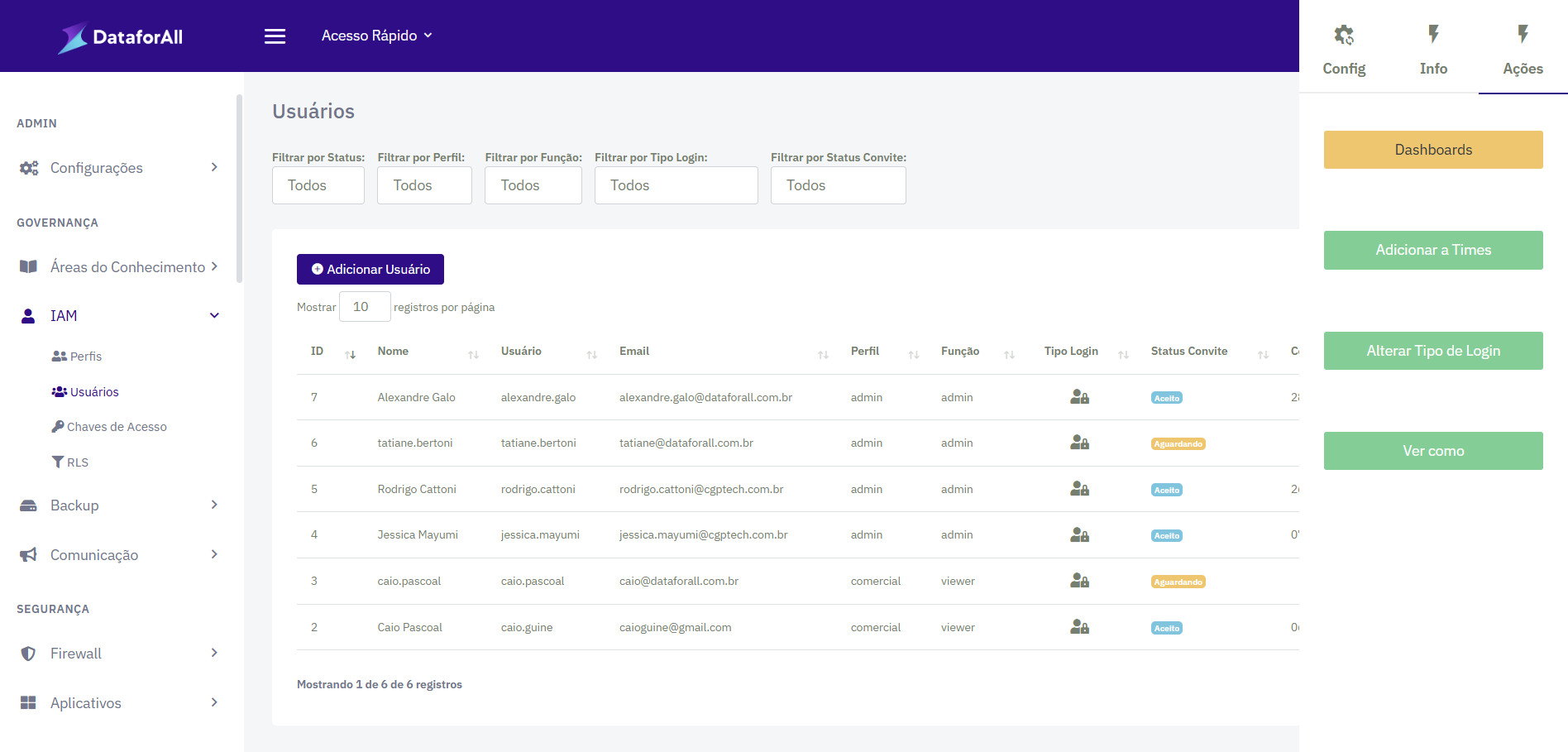Click the login type icon for caio.guine
This screenshot has width=1568, height=752.
pyautogui.click(x=1079, y=627)
